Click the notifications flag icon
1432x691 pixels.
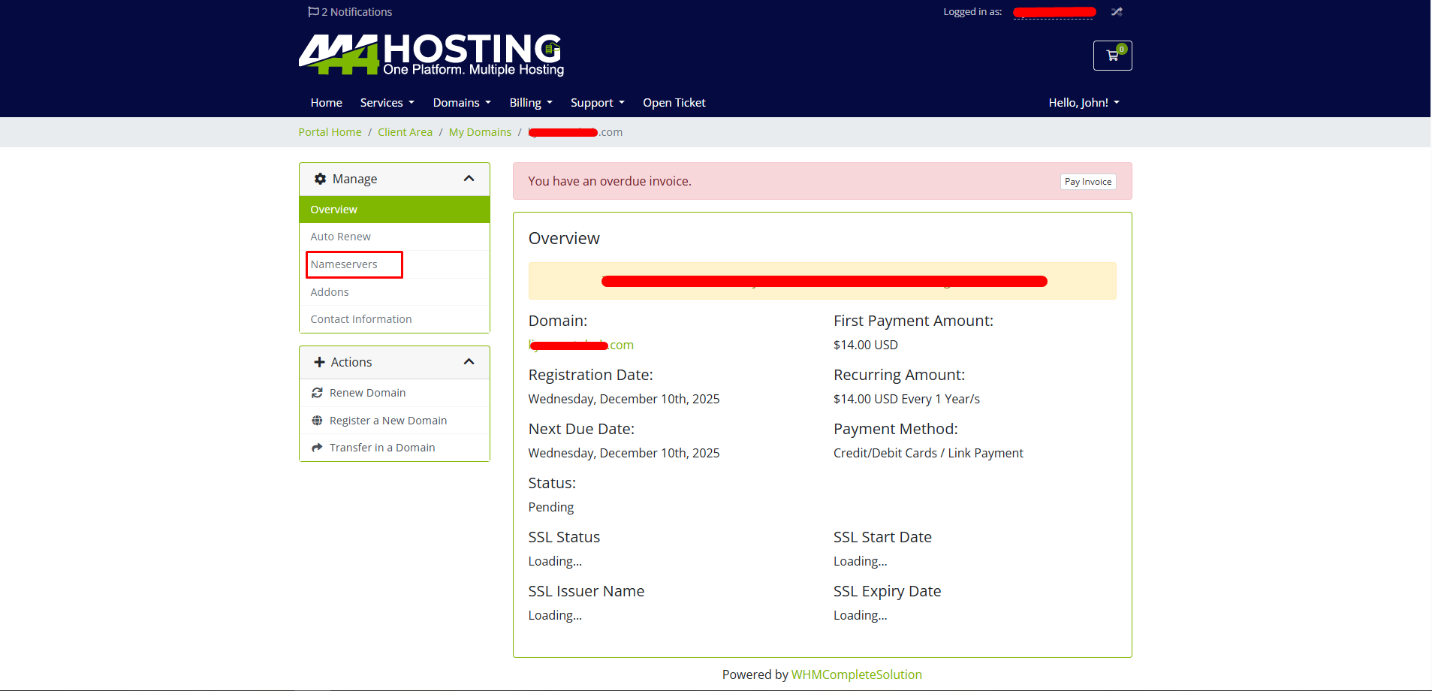pos(313,12)
